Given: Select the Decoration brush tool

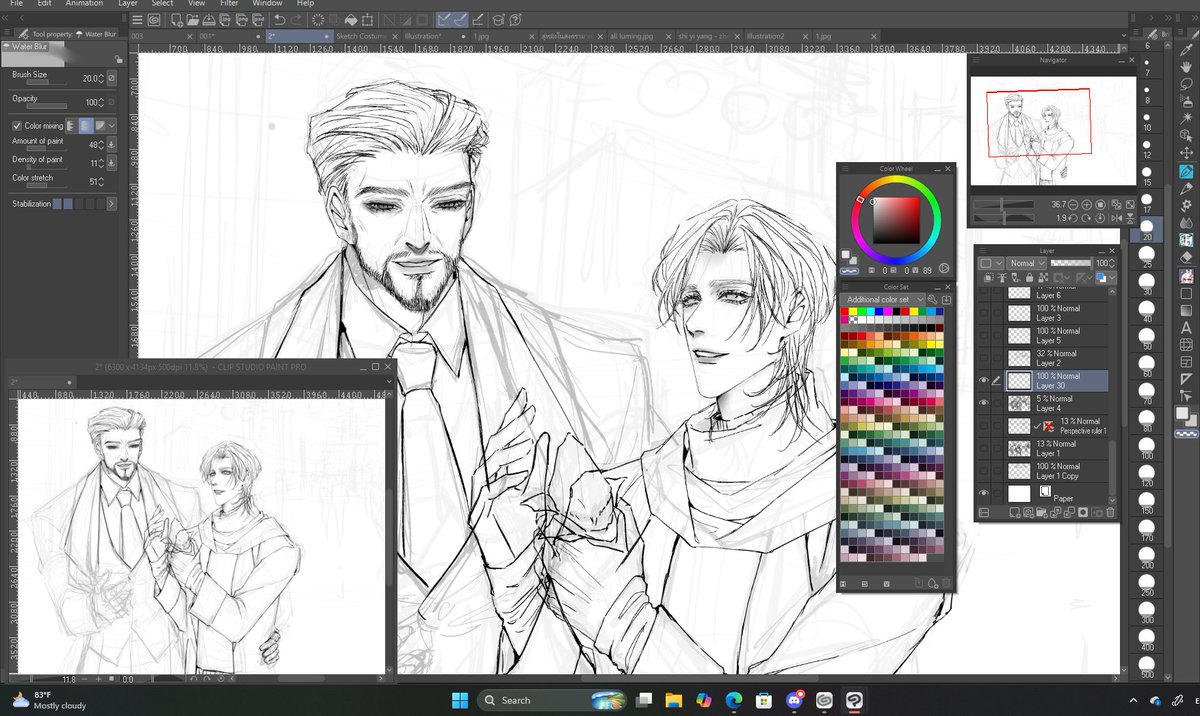Looking at the screenshot, I should 1186,205.
